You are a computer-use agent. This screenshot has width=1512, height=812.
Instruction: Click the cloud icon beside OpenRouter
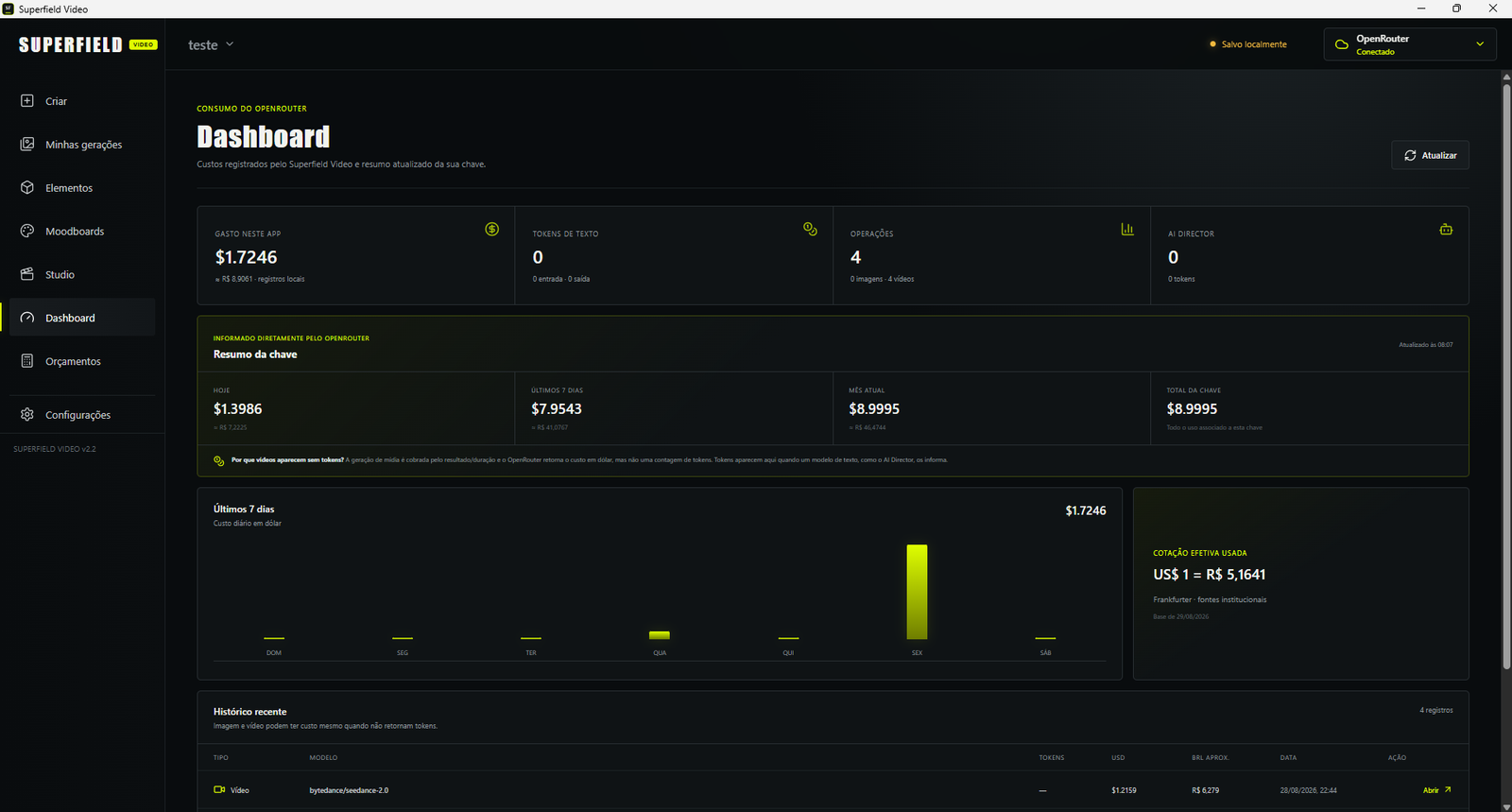(x=1342, y=44)
